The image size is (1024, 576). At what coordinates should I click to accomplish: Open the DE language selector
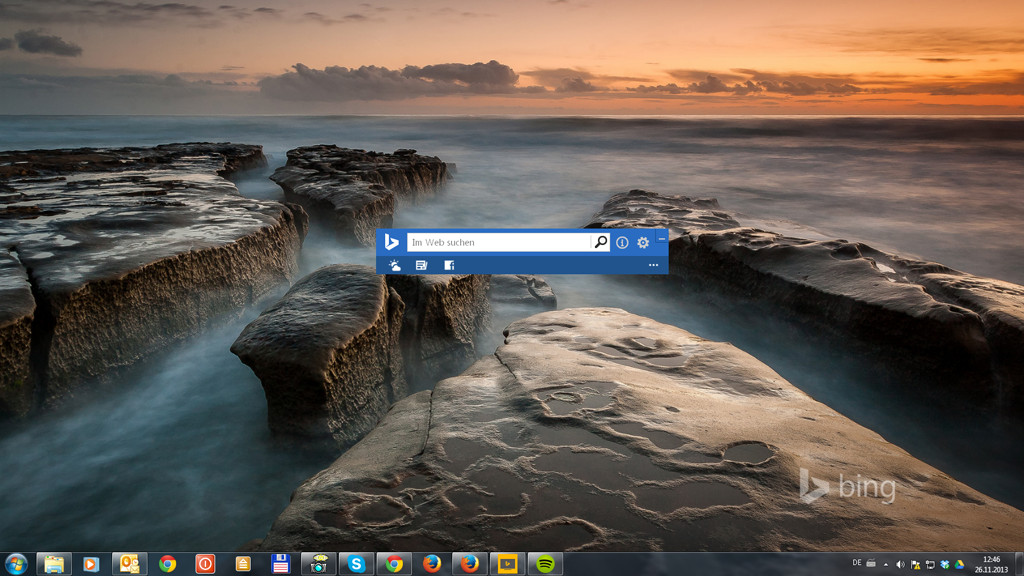coord(857,564)
